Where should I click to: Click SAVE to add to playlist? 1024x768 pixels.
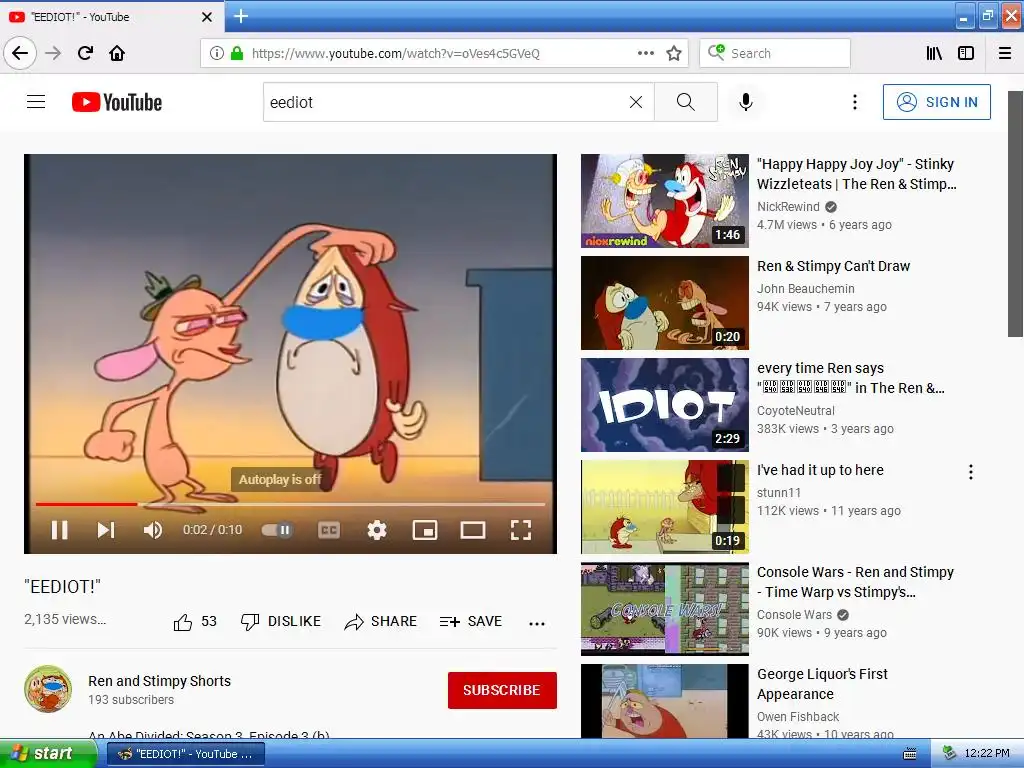coord(470,622)
